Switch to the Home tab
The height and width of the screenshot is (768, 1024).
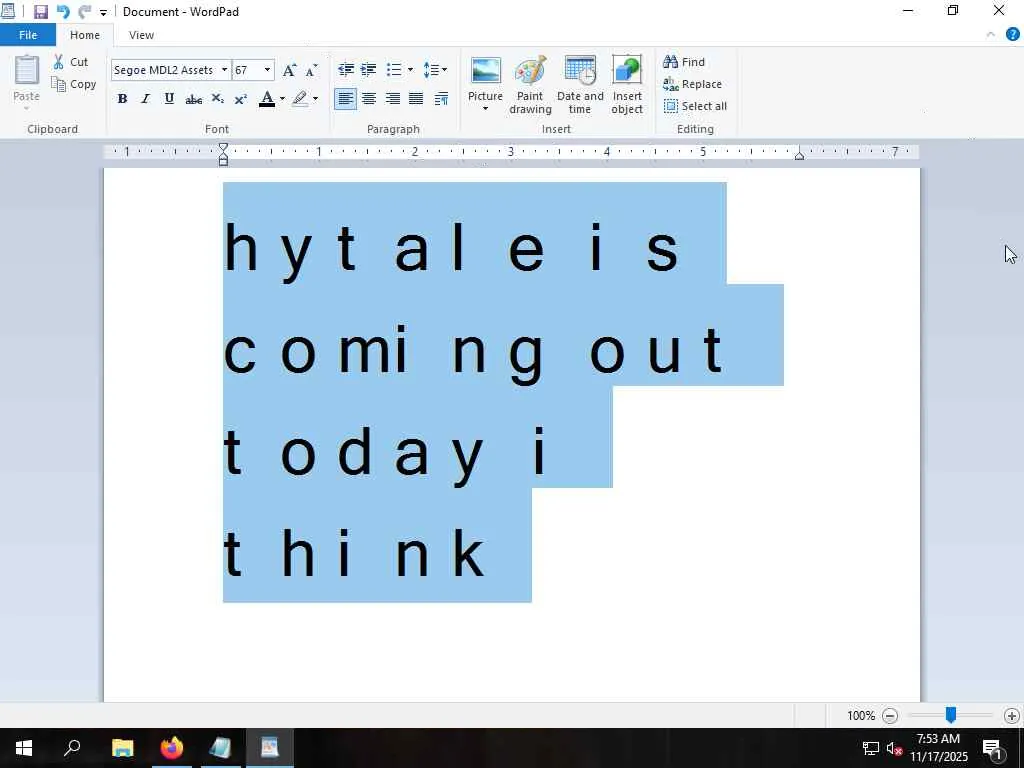tap(85, 35)
